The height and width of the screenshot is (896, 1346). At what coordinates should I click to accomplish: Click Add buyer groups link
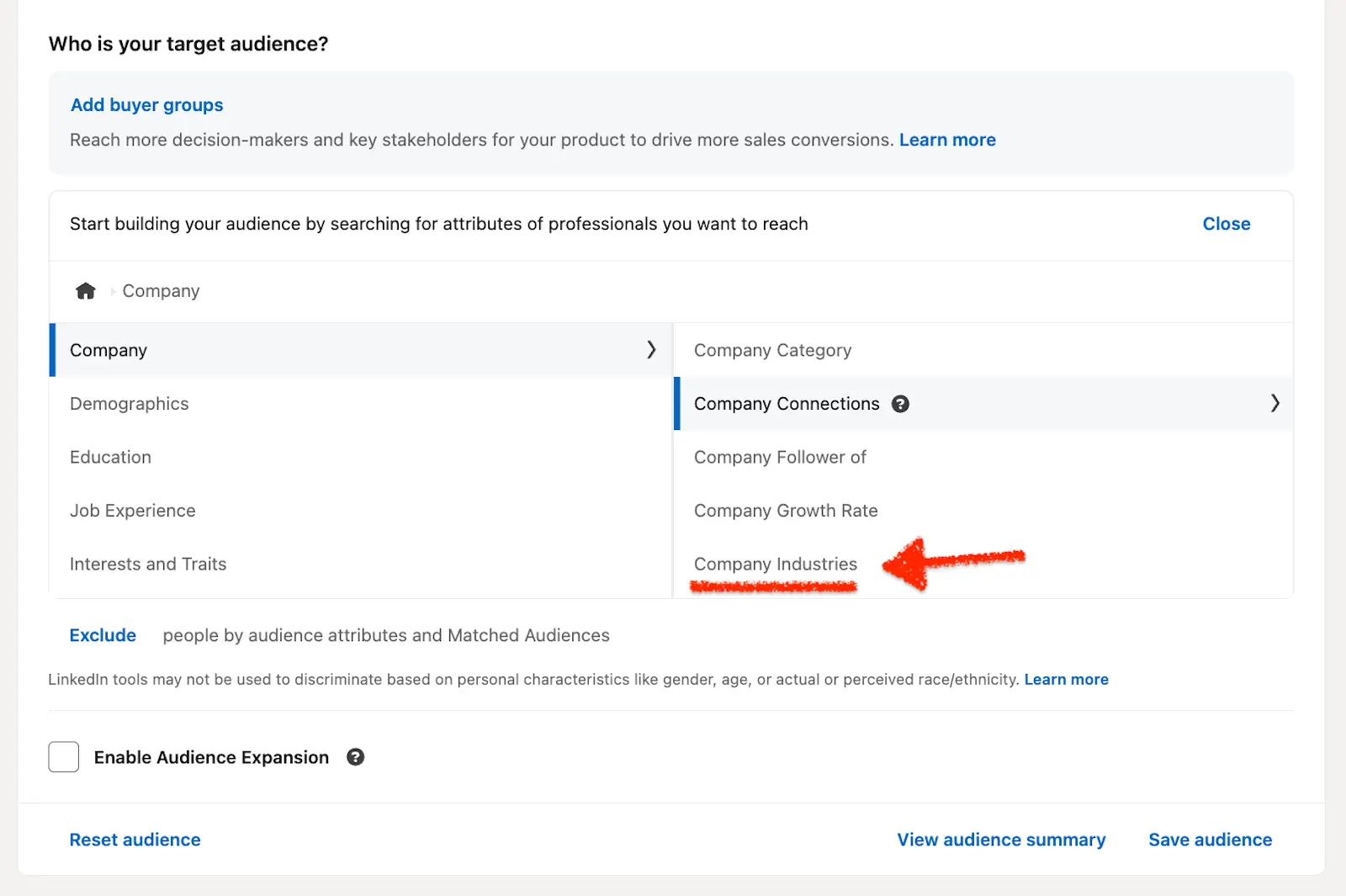click(x=147, y=105)
